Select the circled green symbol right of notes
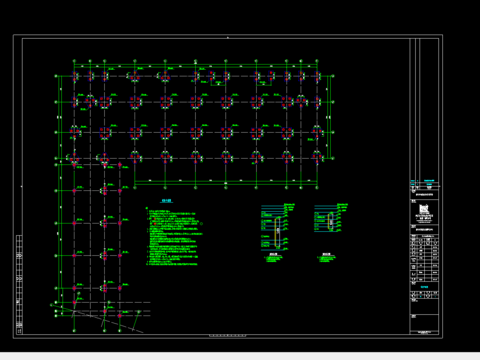 pyautogui.click(x=201, y=224)
